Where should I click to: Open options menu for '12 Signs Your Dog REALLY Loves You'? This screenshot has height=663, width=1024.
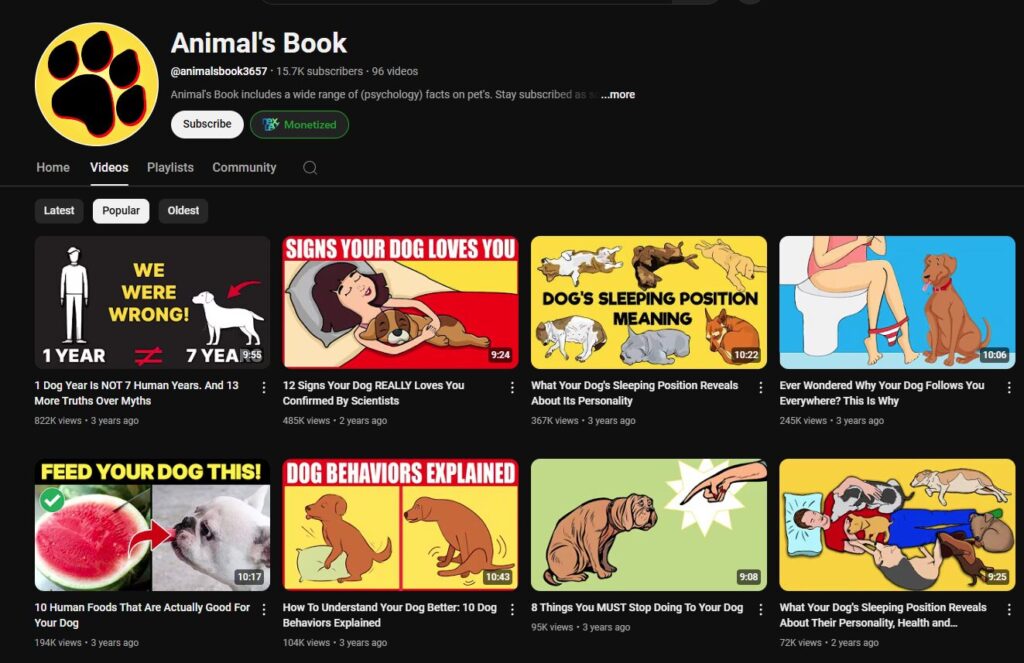512,388
